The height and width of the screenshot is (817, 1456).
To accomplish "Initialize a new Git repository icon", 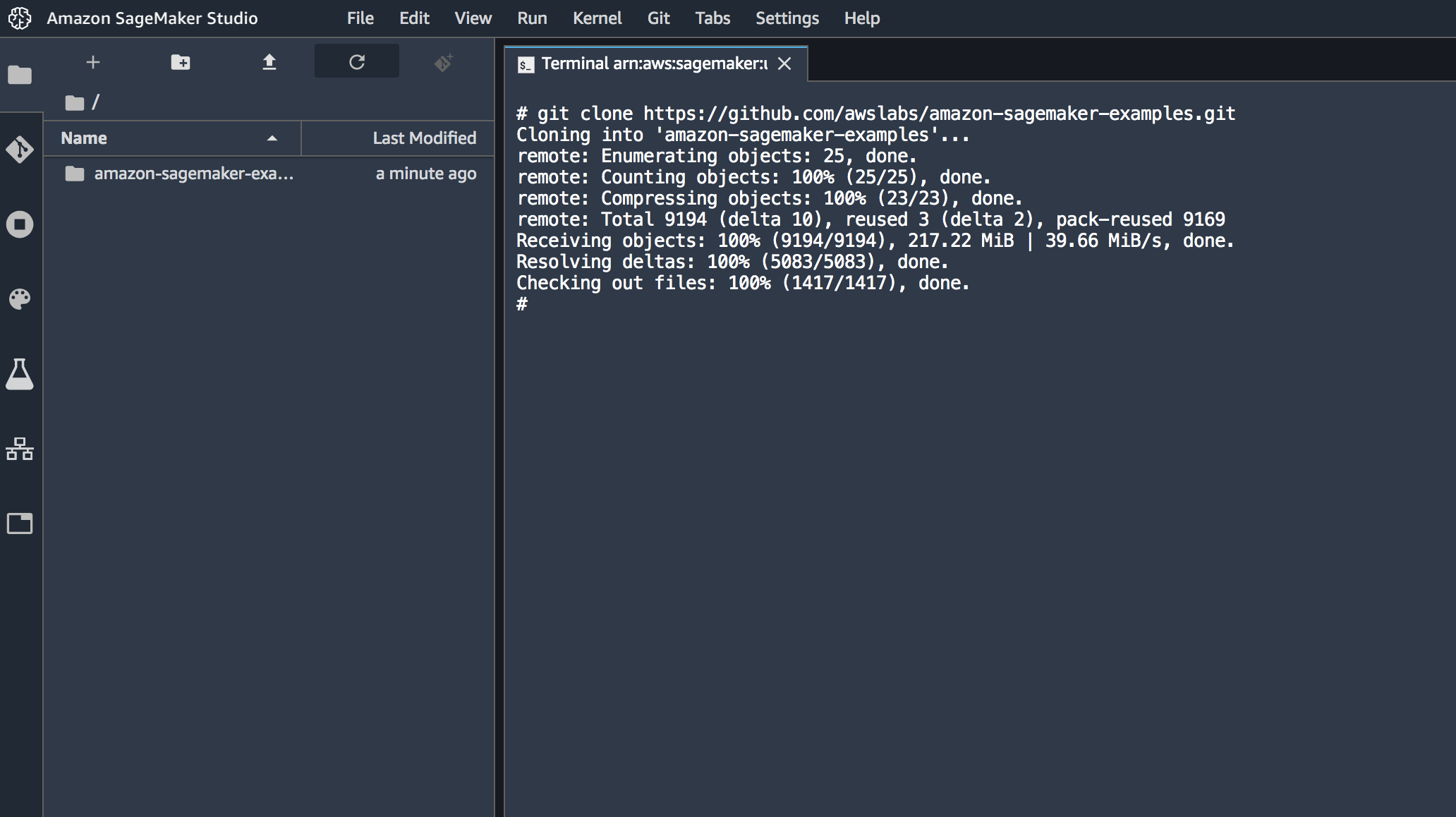I will [443, 62].
